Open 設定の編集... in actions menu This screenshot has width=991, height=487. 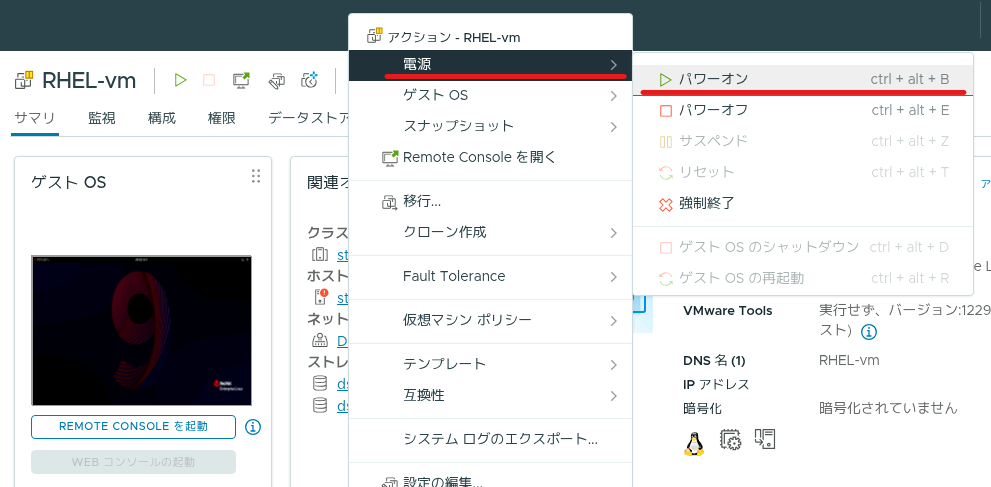[x=490, y=481]
